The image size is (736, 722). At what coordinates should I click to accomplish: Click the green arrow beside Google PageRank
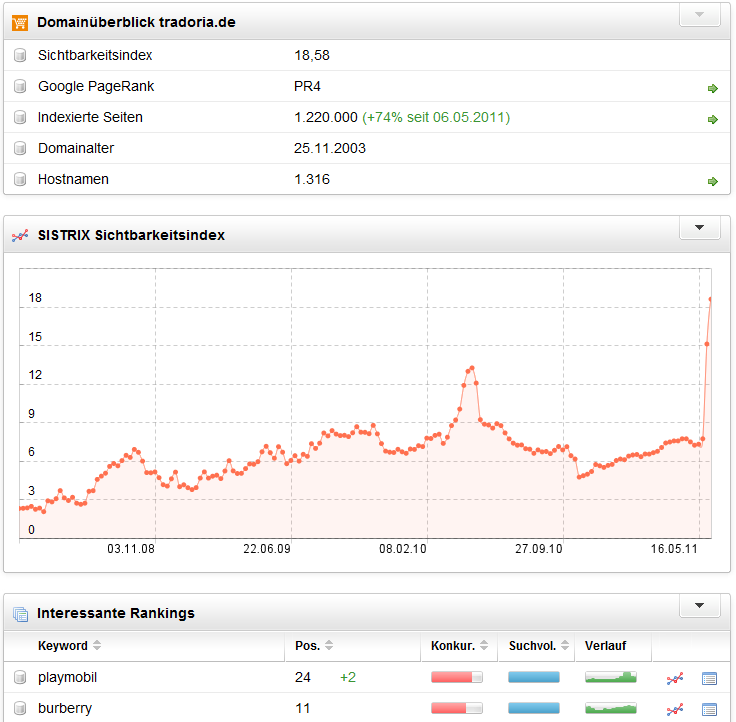pyautogui.click(x=712, y=88)
